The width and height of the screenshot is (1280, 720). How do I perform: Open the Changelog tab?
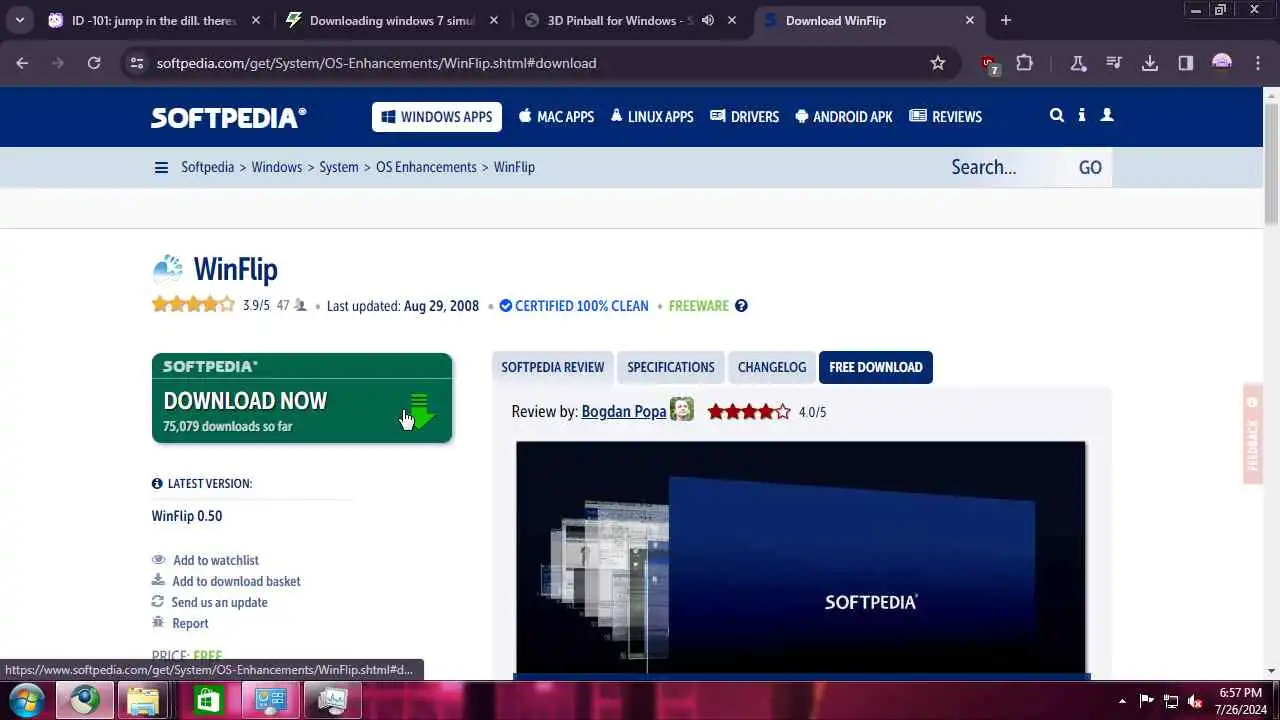point(772,367)
